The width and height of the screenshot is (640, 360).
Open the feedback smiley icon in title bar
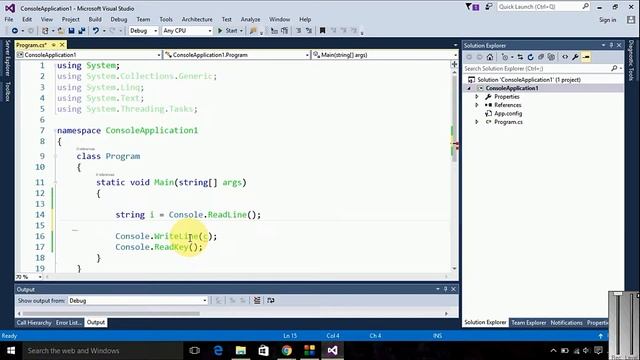click(488, 7)
